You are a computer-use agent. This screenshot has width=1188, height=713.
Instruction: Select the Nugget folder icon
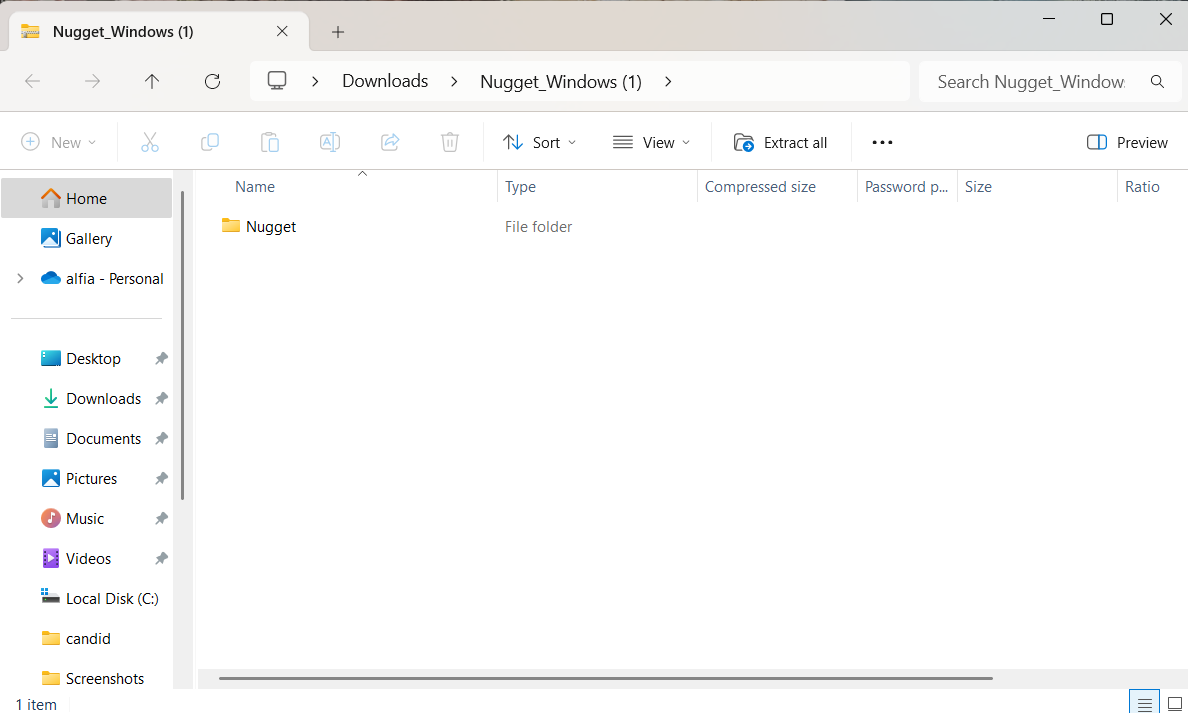click(231, 226)
